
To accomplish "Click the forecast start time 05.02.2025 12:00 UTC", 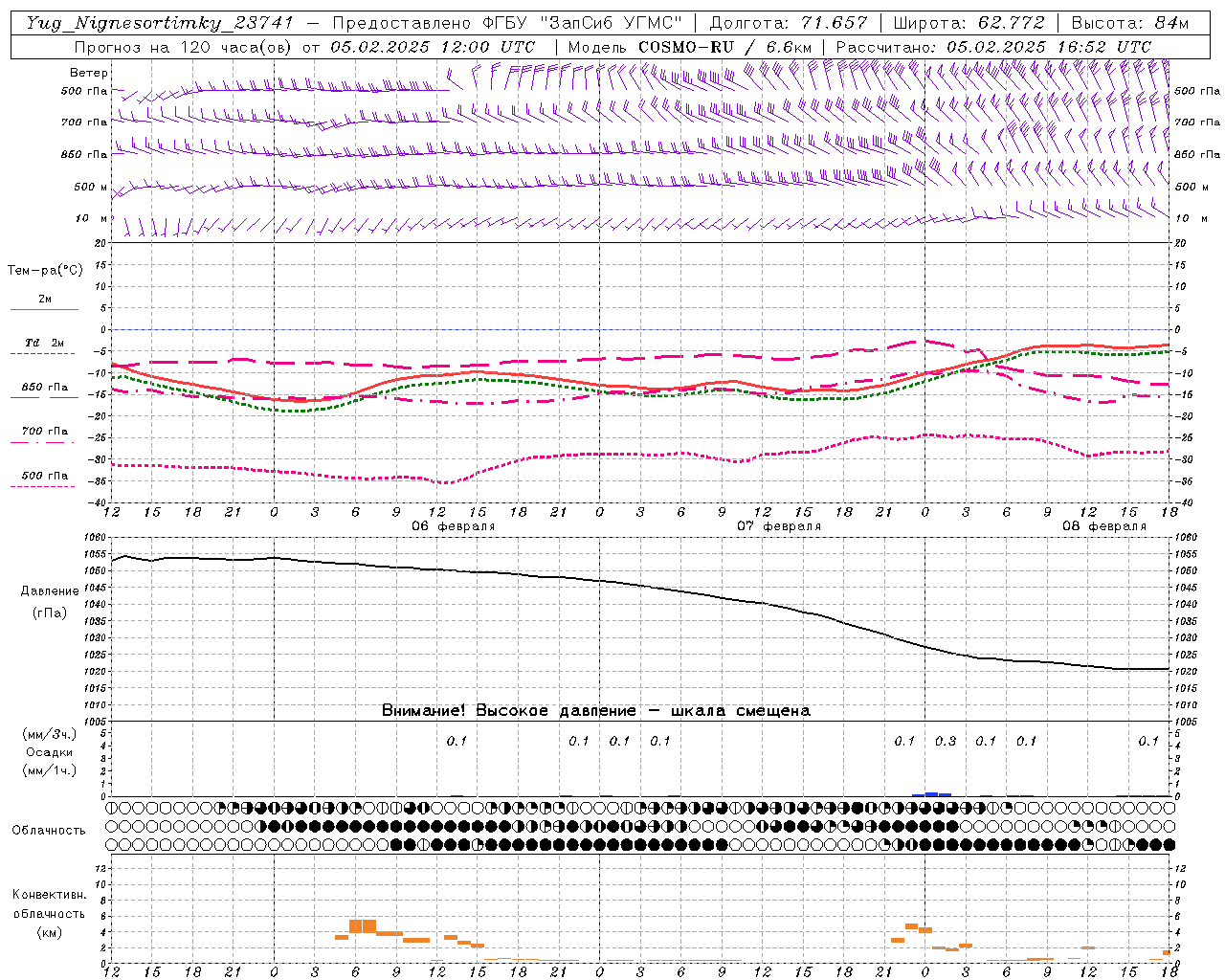I will pos(433,47).
